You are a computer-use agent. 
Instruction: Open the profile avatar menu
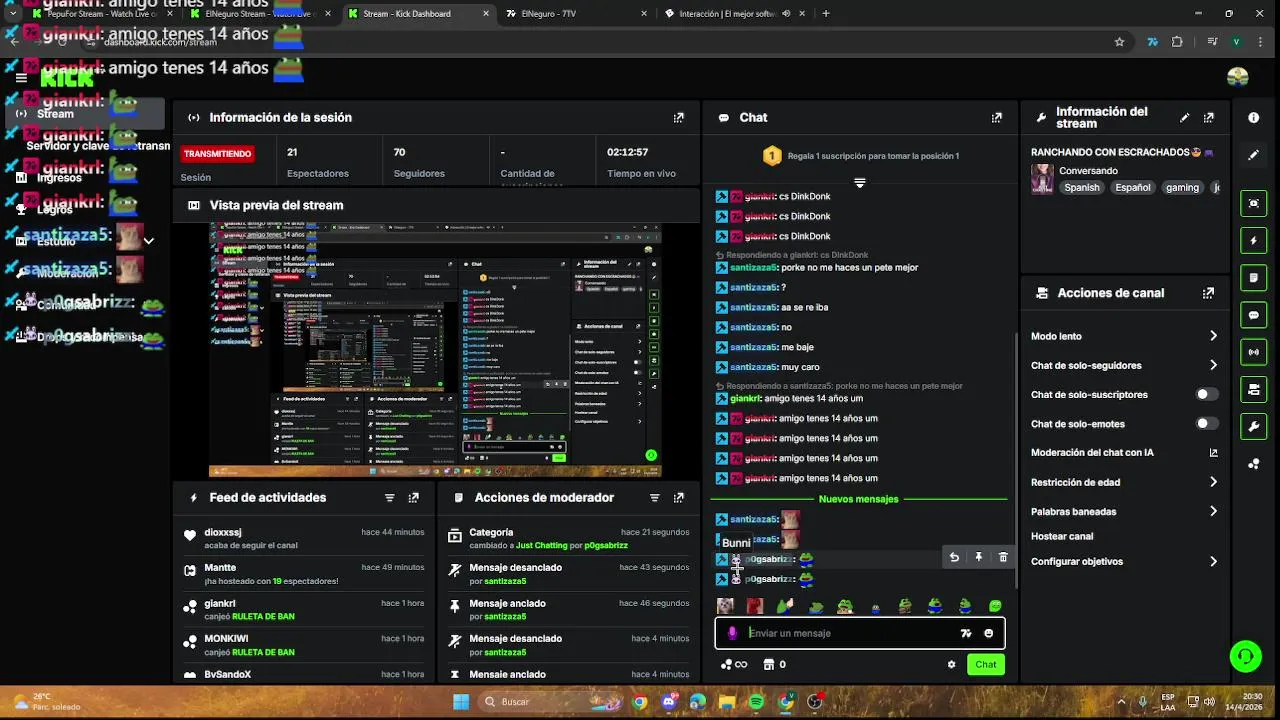tap(1238, 78)
